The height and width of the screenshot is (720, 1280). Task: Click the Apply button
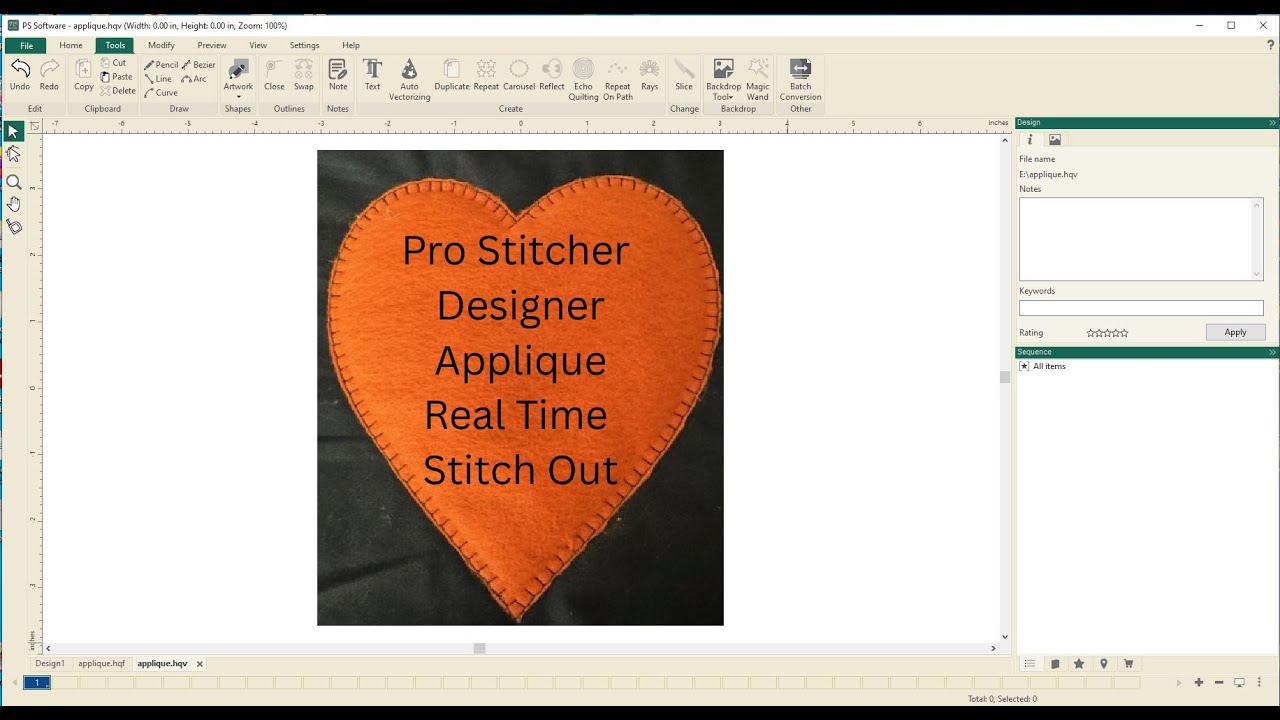pyautogui.click(x=1236, y=332)
